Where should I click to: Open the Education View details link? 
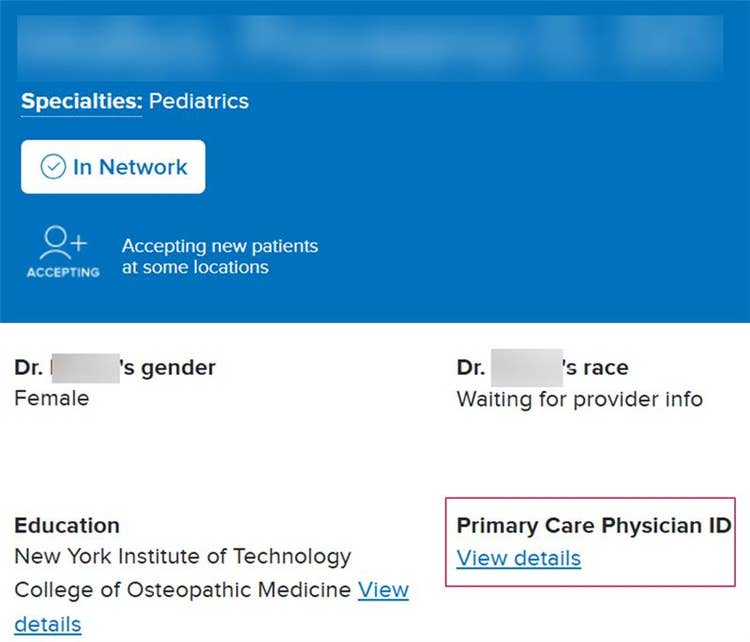(383, 589)
